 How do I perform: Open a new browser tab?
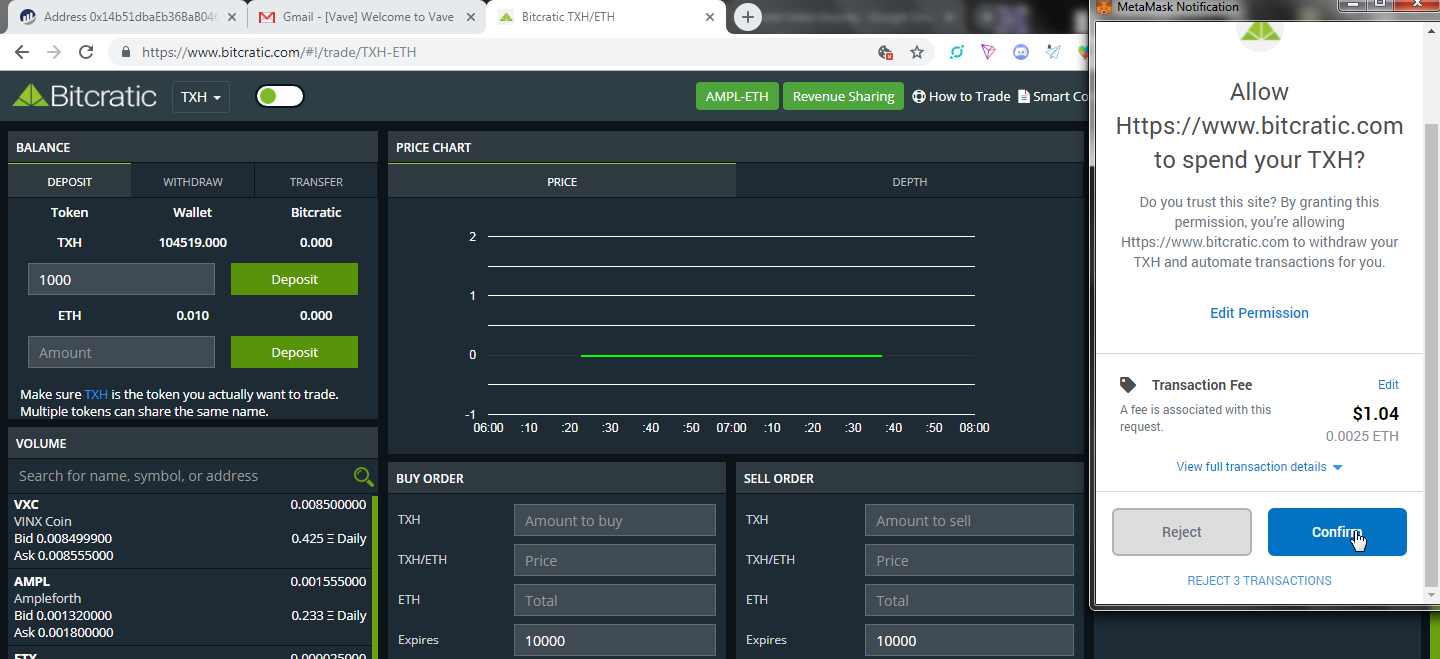(x=748, y=17)
